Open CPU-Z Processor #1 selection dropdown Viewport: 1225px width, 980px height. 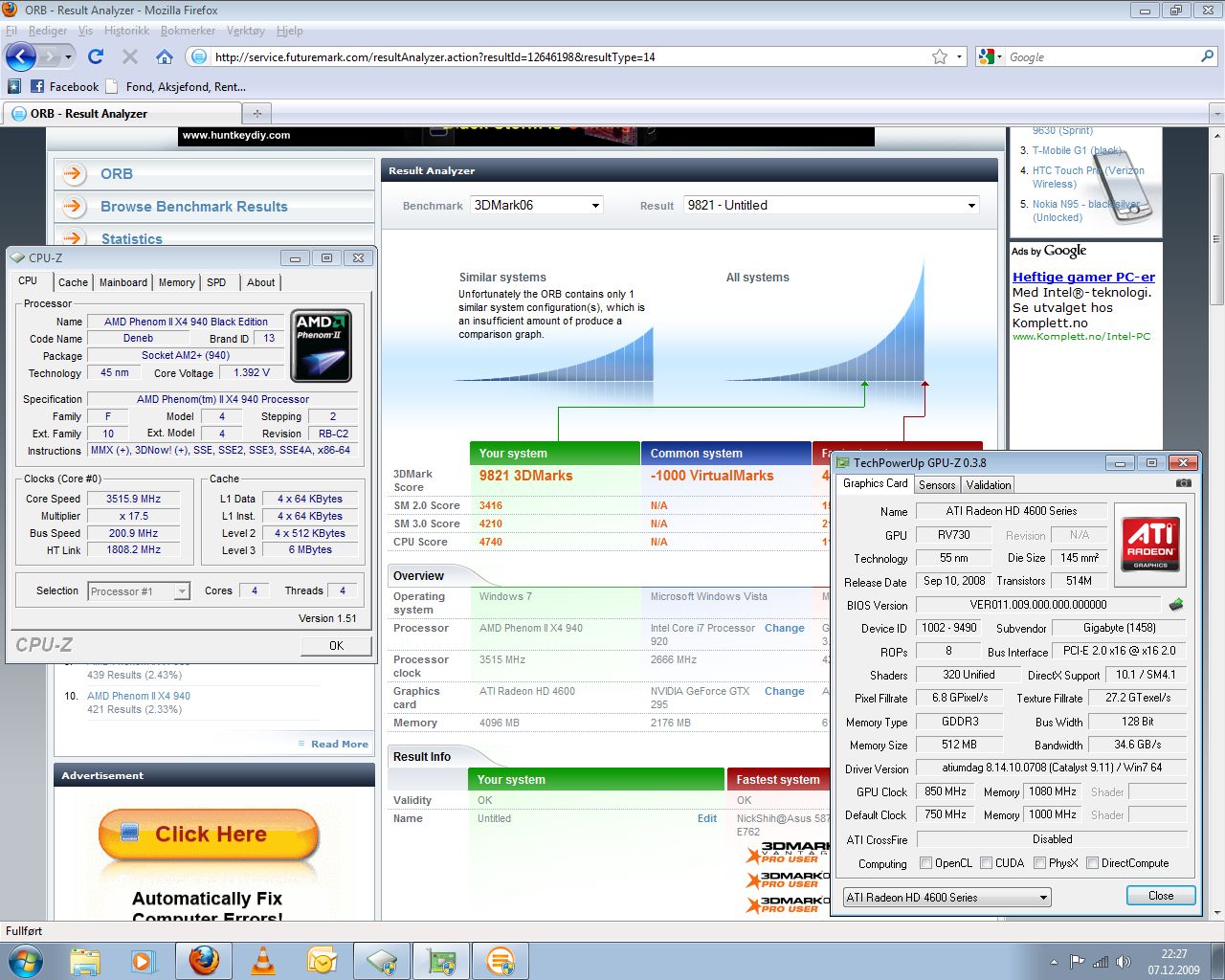click(x=139, y=591)
